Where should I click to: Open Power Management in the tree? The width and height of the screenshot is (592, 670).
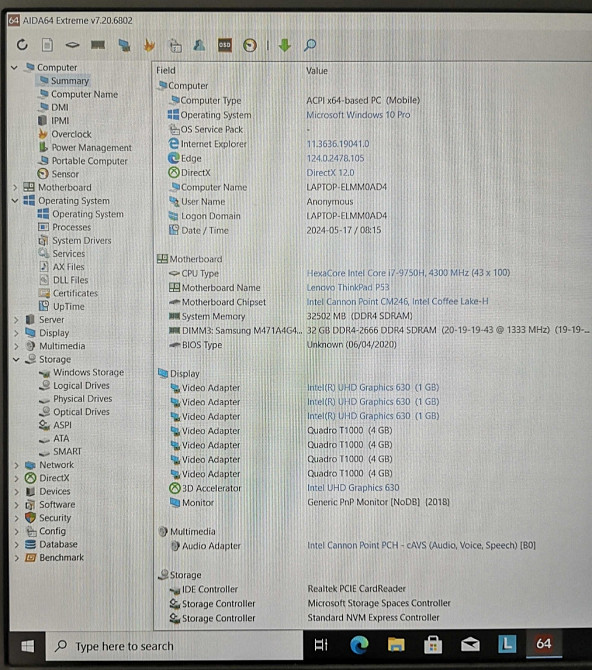(91, 147)
